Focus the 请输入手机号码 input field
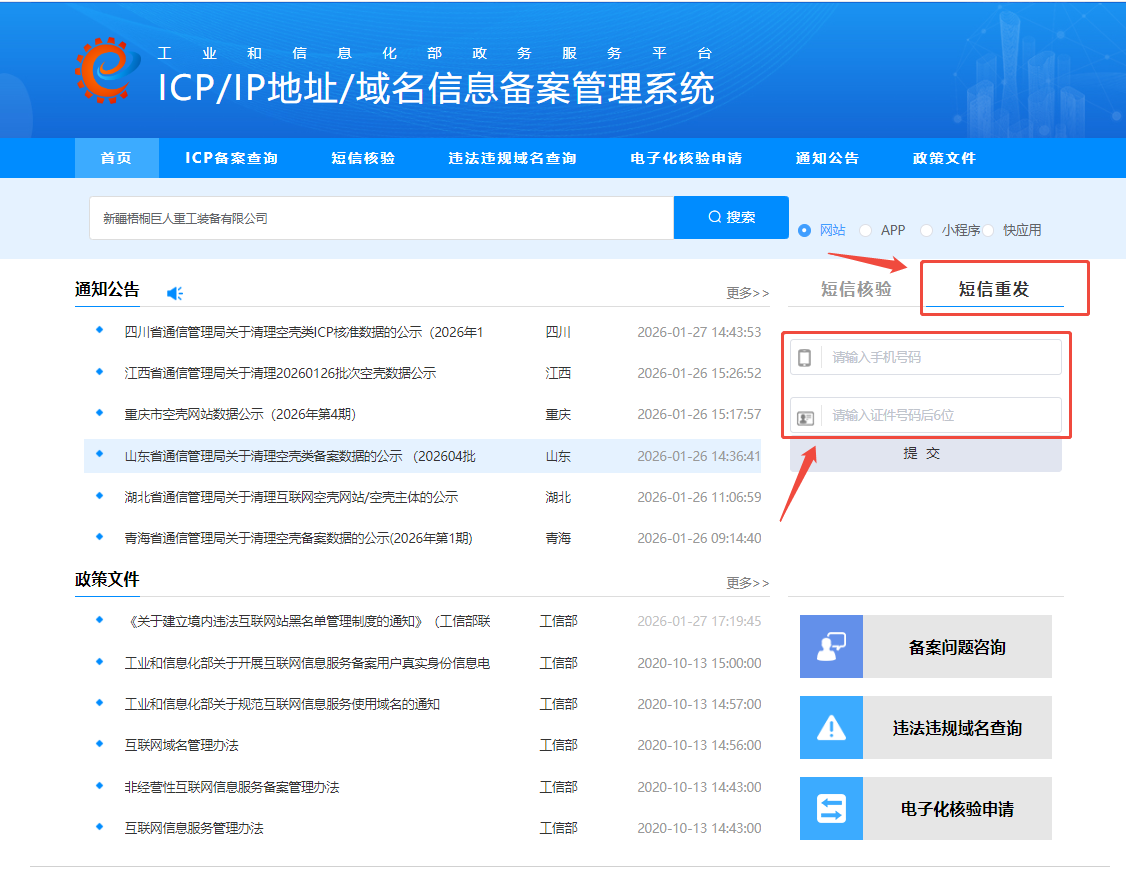 (x=940, y=358)
